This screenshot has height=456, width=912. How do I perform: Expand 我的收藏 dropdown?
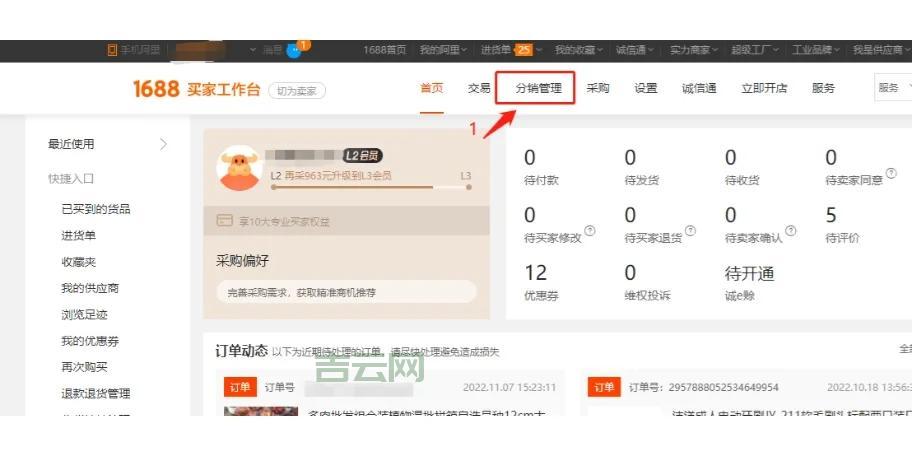tap(600, 51)
